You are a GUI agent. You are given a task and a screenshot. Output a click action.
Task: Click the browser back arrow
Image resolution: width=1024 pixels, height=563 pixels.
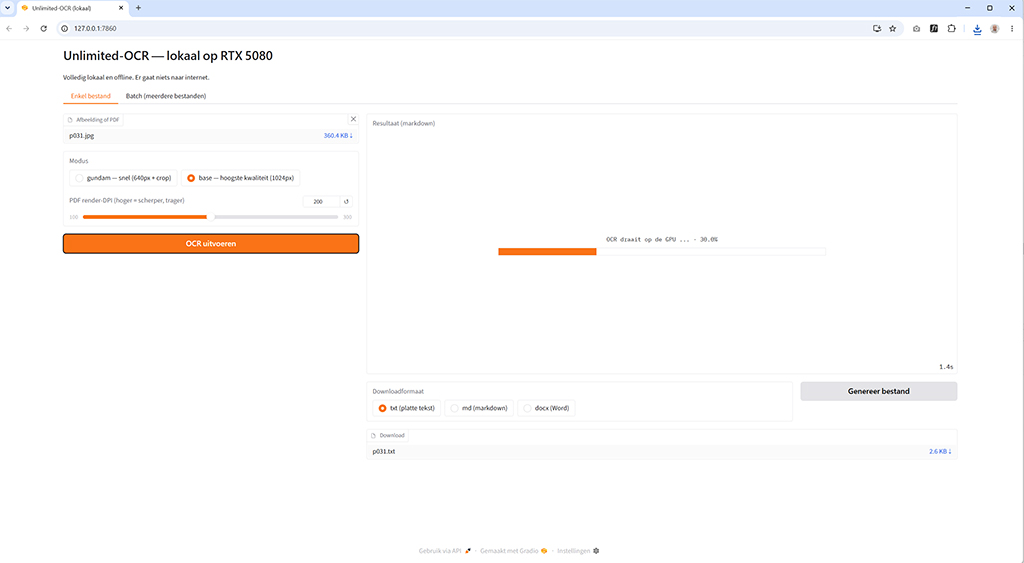click(x=9, y=29)
